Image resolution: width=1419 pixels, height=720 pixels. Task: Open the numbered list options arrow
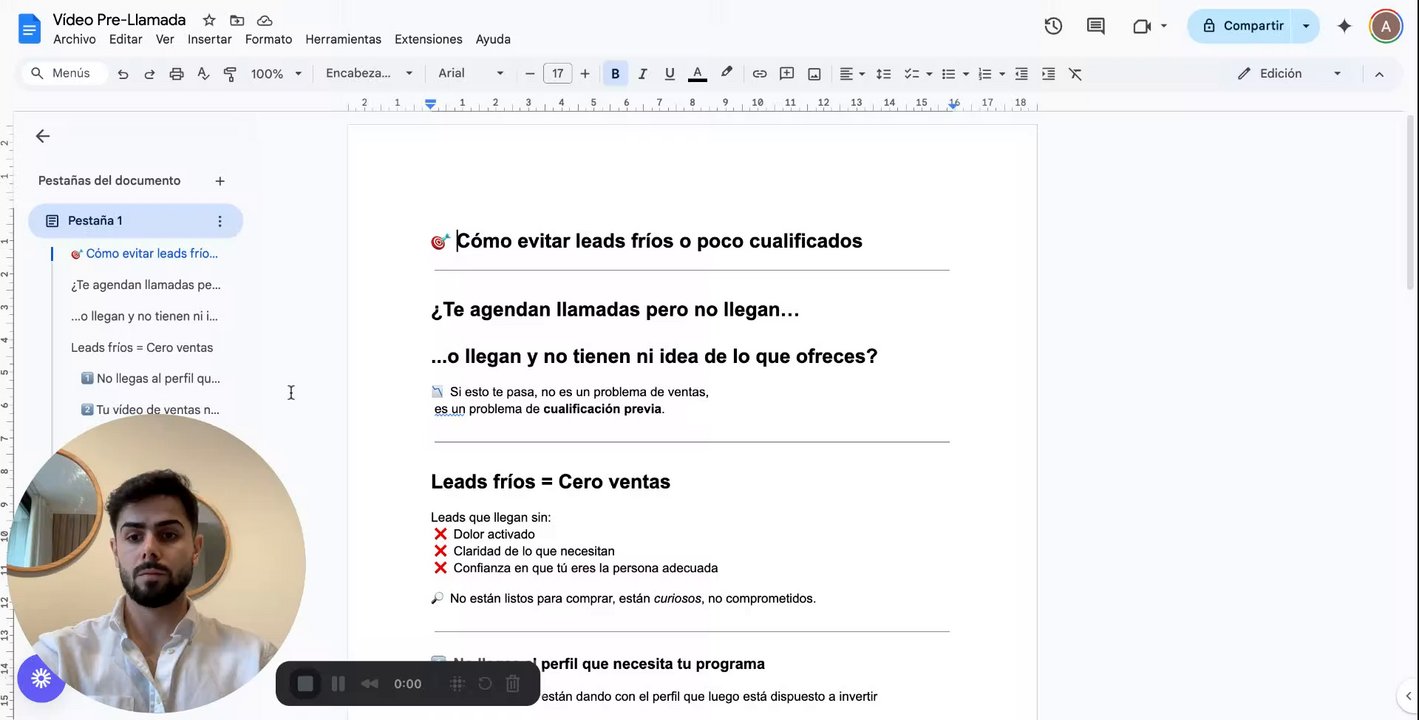click(x=1002, y=74)
